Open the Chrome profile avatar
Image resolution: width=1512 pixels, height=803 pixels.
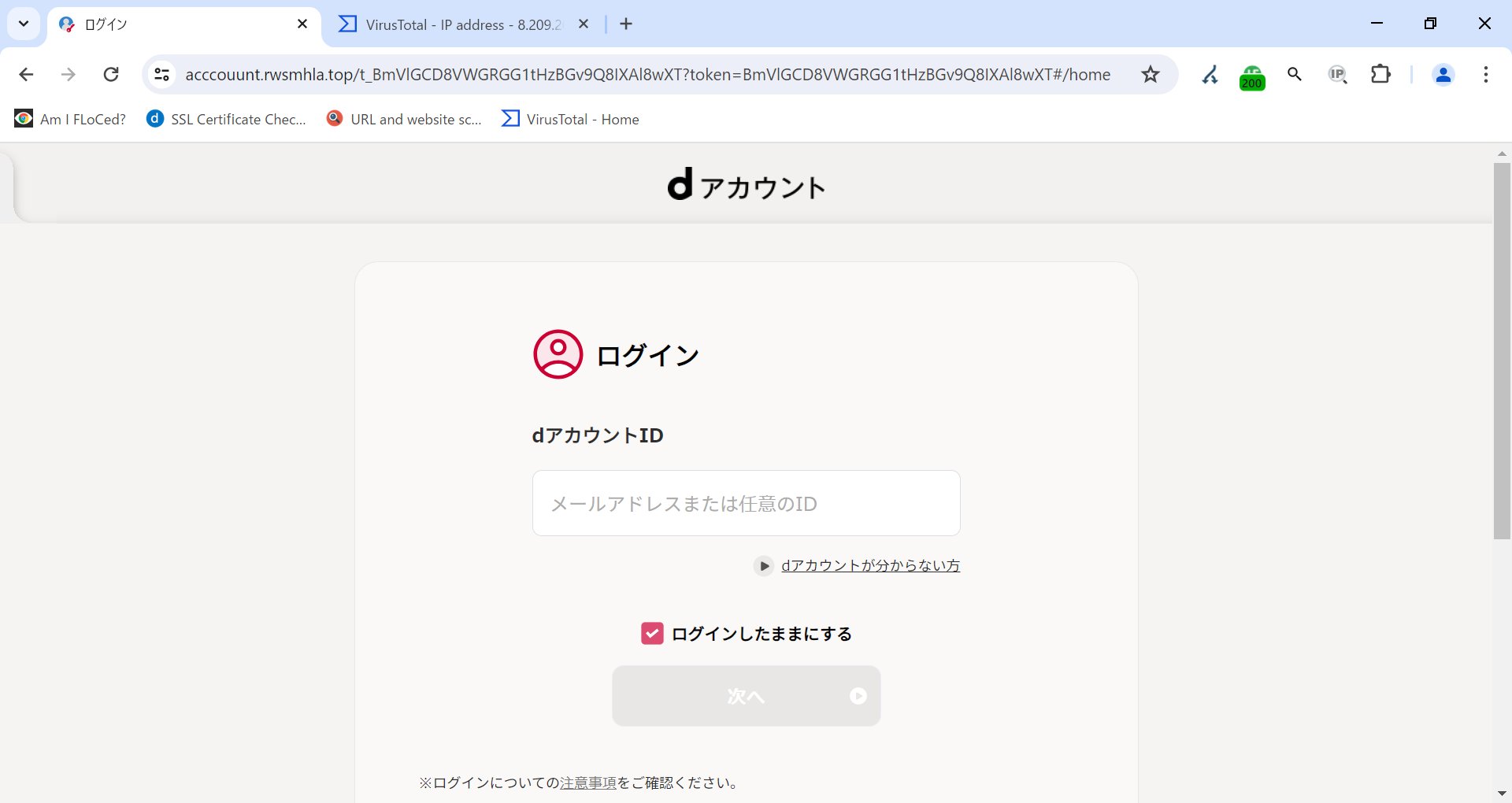click(x=1443, y=75)
